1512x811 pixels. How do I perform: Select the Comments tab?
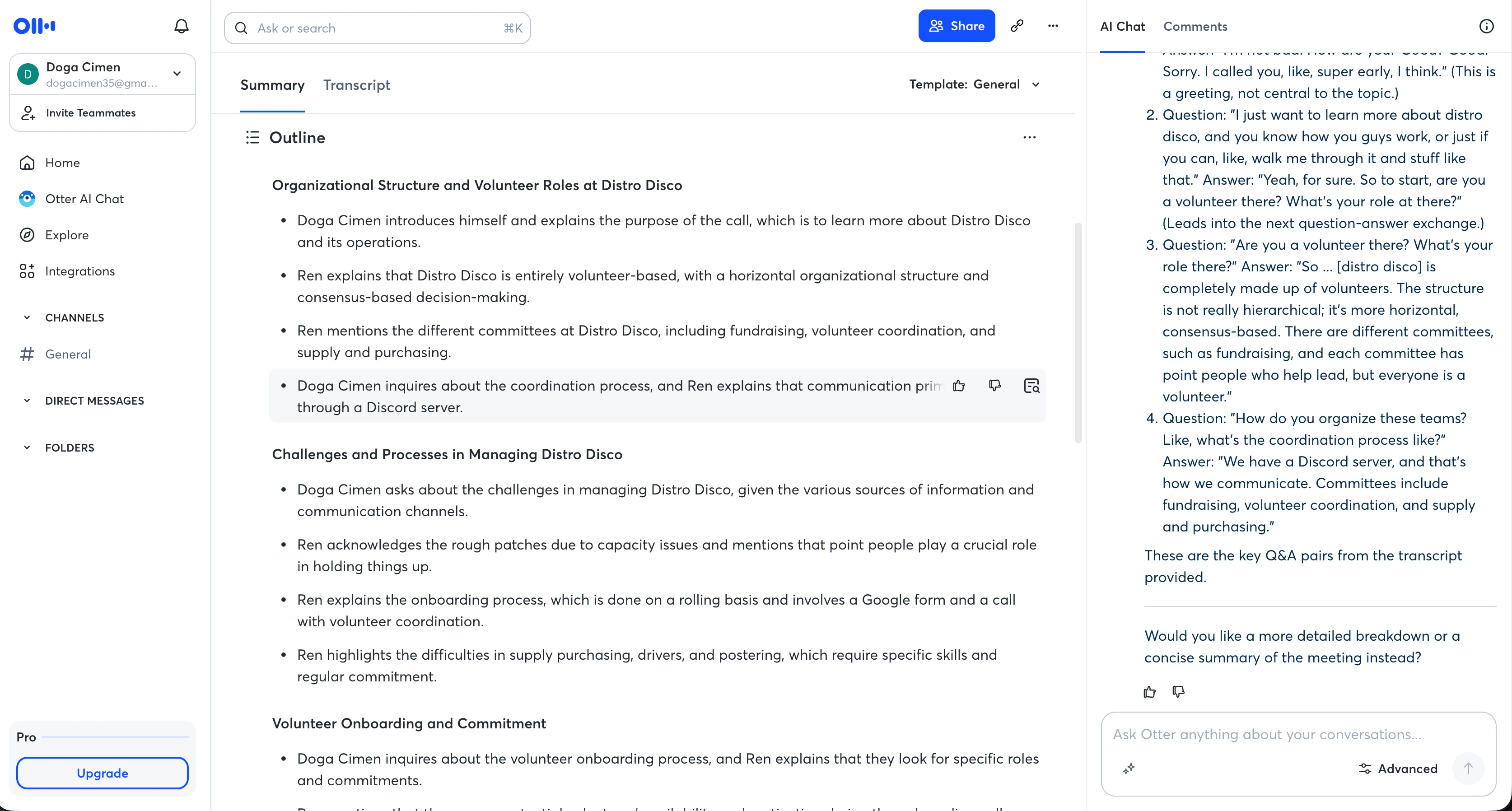1195,26
